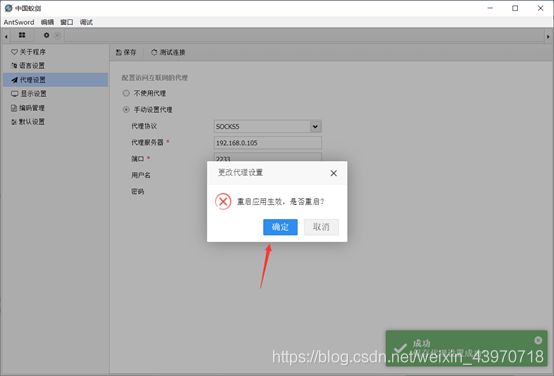The width and height of the screenshot is (554, 376).
Task: Open the 调试 menu
Action: tap(86, 22)
